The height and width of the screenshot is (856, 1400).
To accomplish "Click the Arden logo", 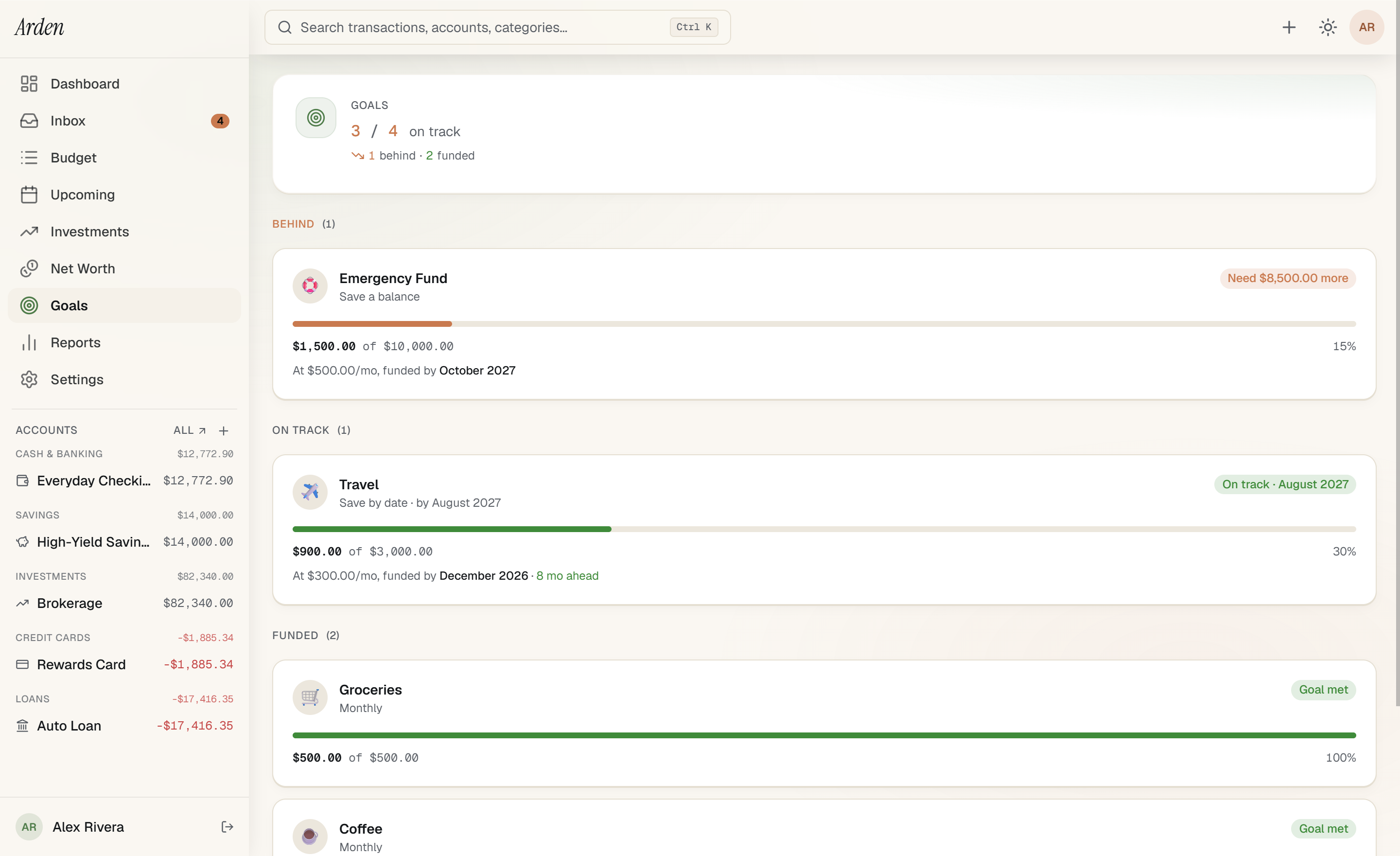I will pos(39,27).
